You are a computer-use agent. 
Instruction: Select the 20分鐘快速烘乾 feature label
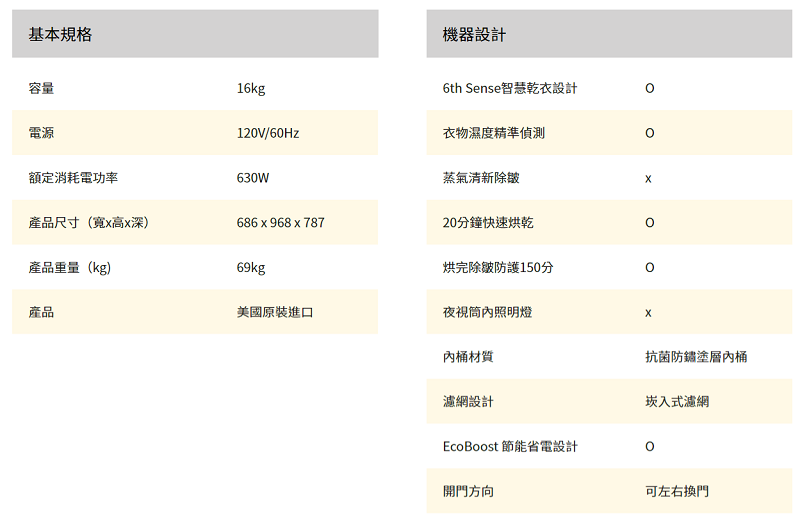(x=488, y=222)
